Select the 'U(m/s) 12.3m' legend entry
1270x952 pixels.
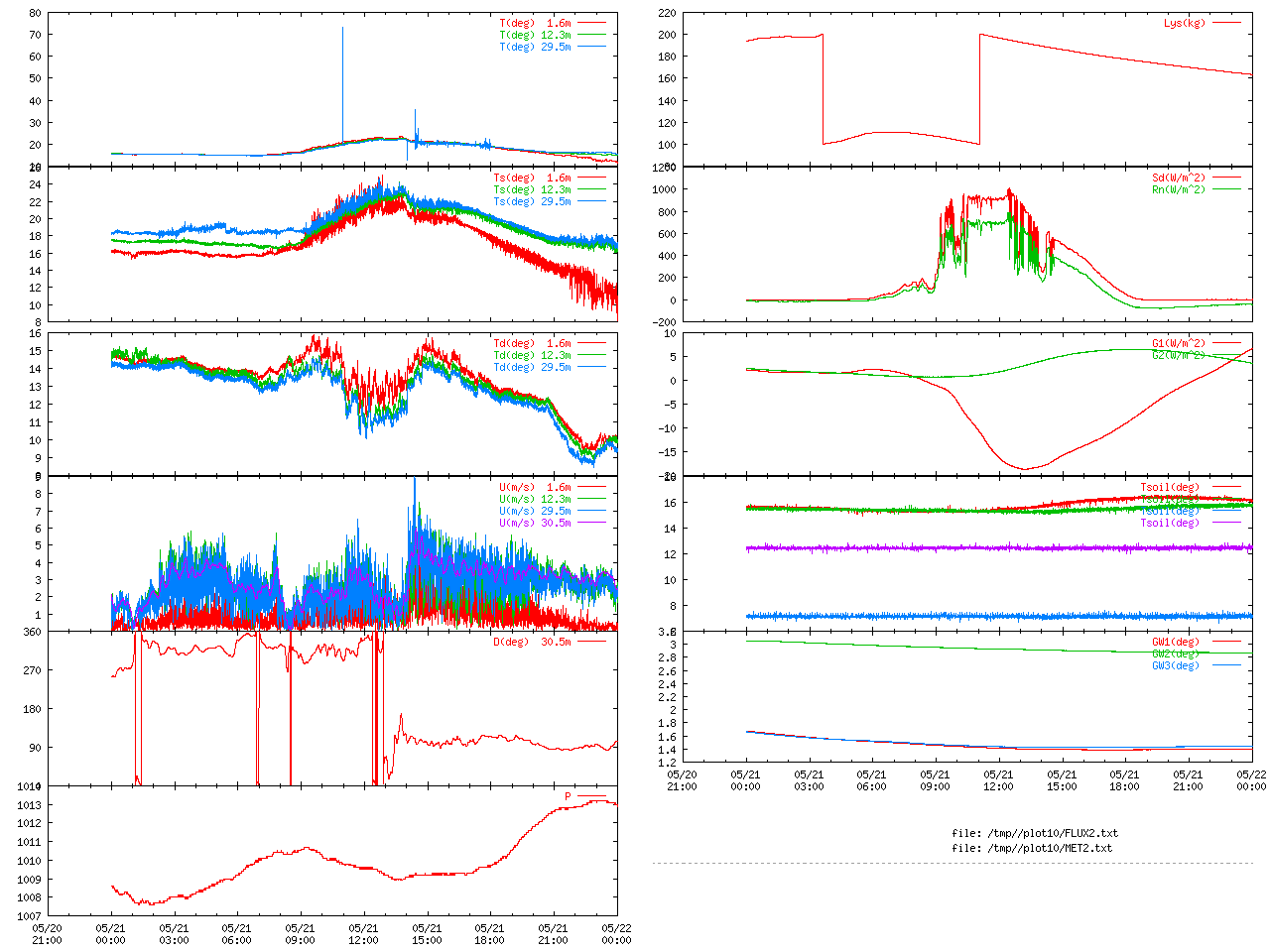pos(536,500)
